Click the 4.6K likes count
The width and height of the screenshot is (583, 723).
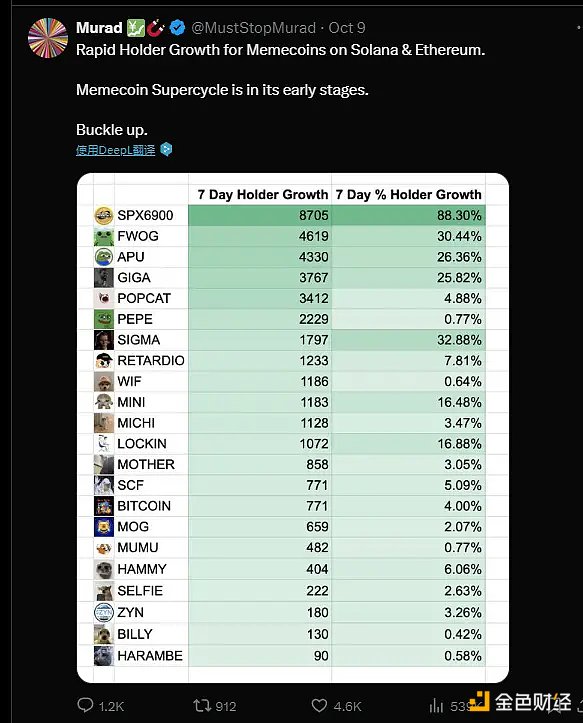347,706
